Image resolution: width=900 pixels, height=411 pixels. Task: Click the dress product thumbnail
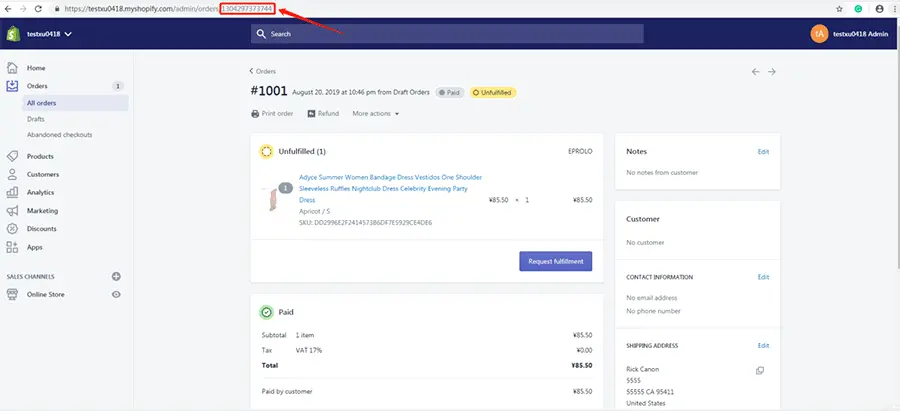(x=271, y=199)
